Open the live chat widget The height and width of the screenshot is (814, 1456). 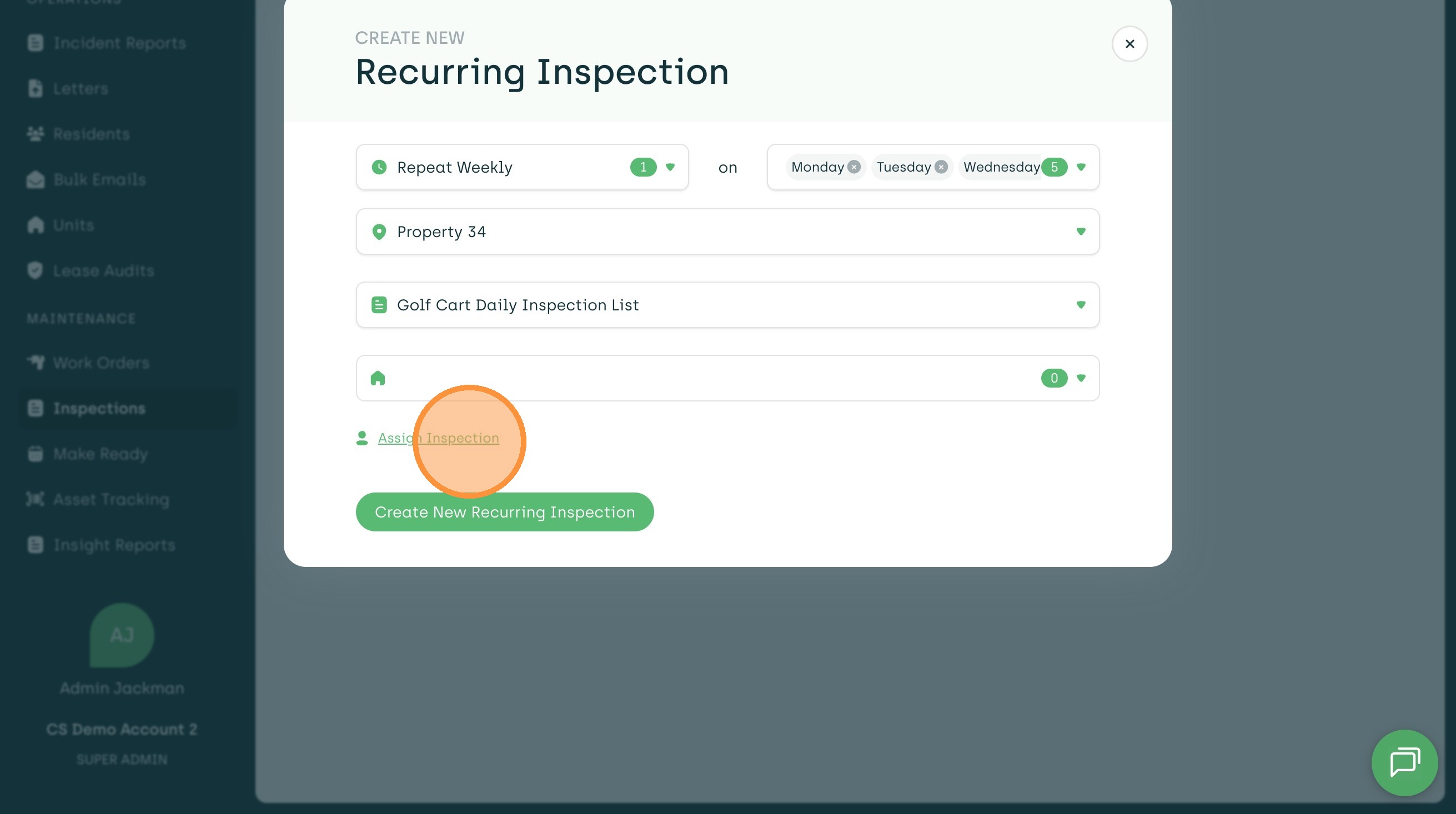pos(1404,762)
